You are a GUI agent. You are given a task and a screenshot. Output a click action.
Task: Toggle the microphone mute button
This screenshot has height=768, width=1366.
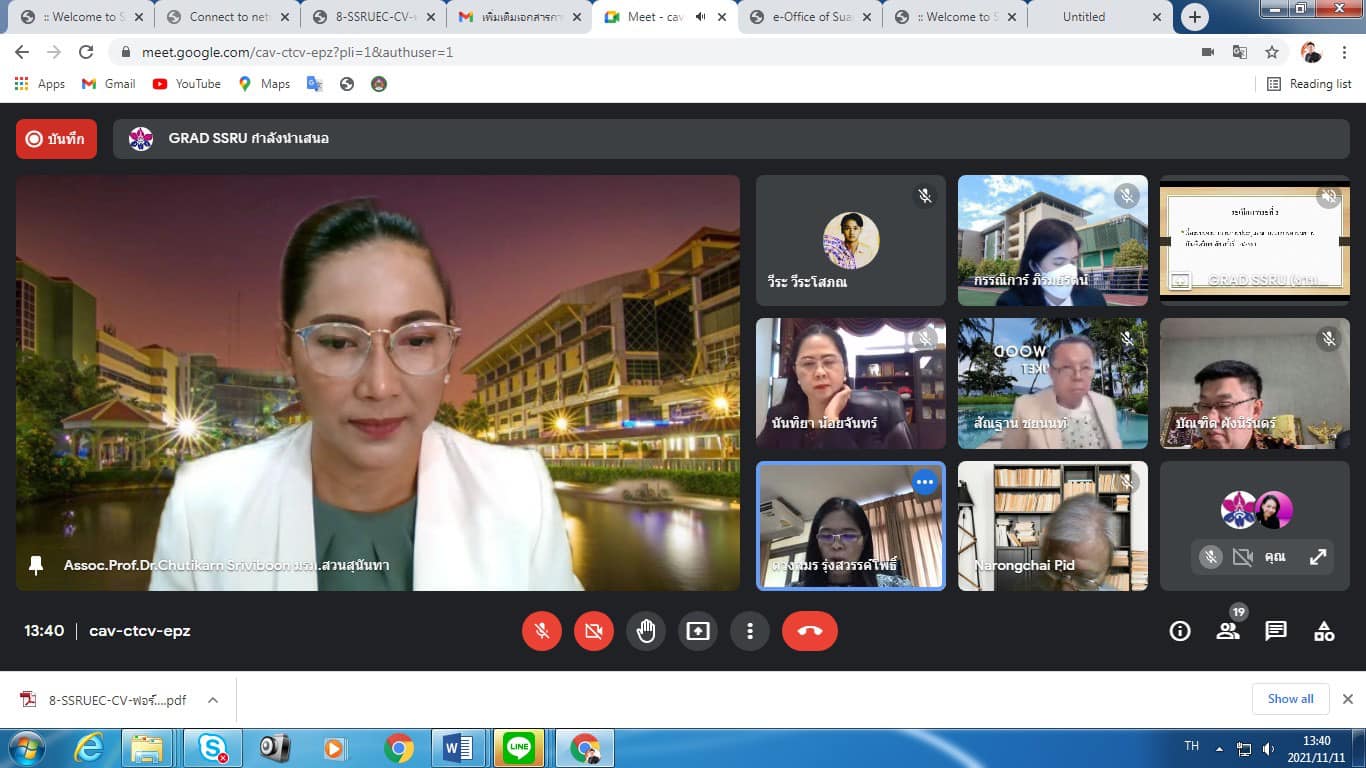[542, 631]
